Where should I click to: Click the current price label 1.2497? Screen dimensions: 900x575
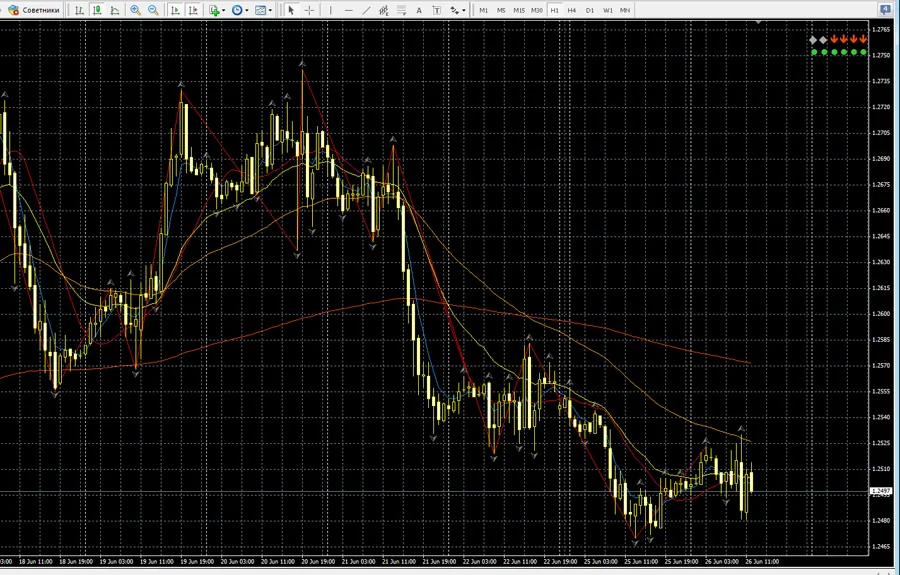pos(881,491)
